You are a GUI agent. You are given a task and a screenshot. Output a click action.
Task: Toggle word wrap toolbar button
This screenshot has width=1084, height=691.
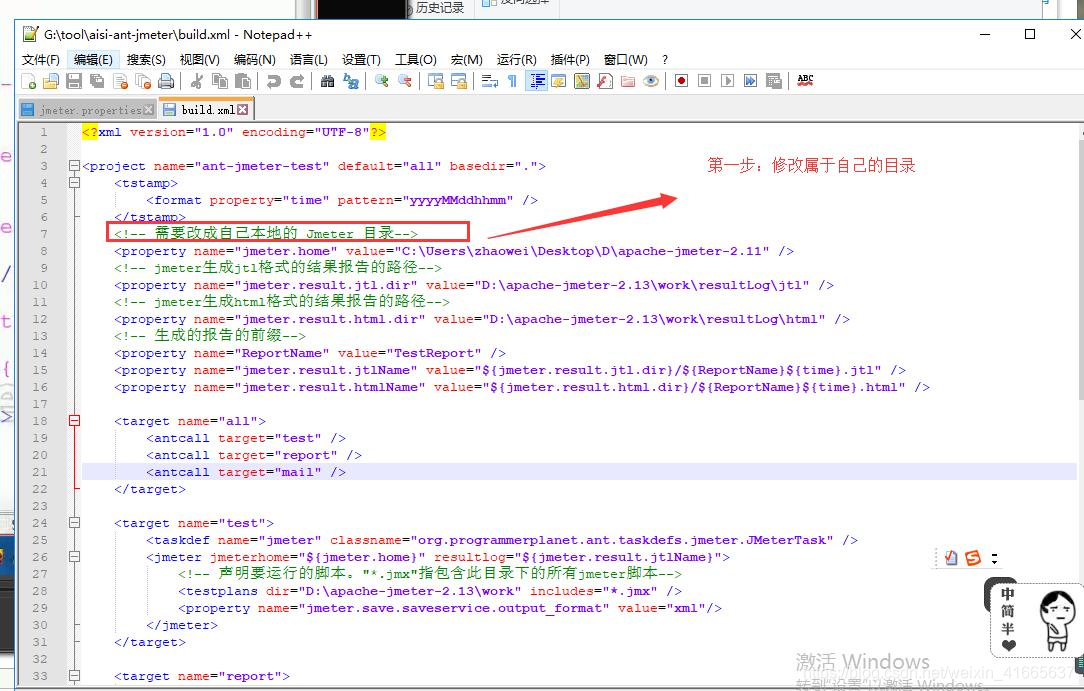coord(489,82)
